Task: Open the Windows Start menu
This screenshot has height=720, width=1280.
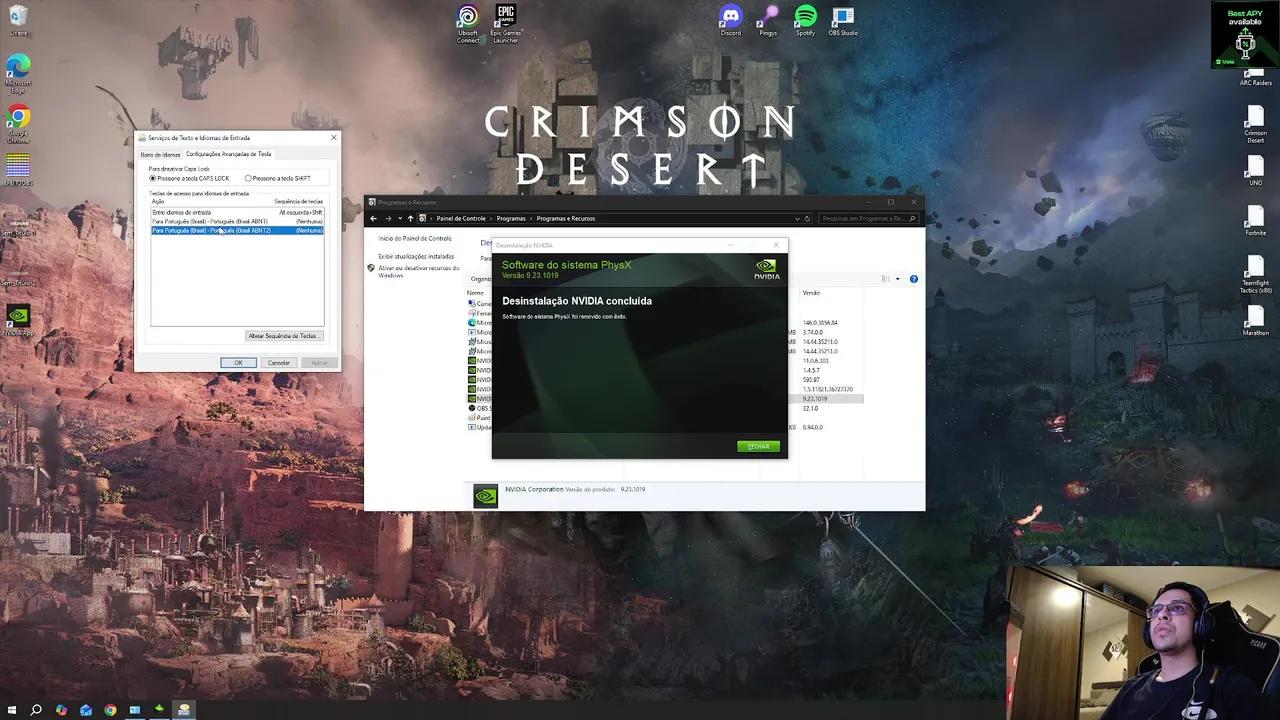Action: click(12, 710)
